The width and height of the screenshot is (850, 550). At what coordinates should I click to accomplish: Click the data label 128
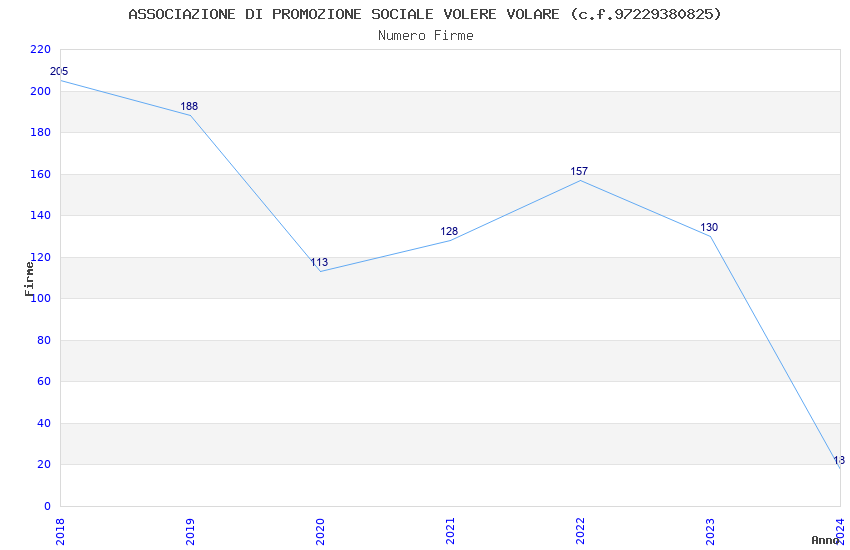pos(449,231)
